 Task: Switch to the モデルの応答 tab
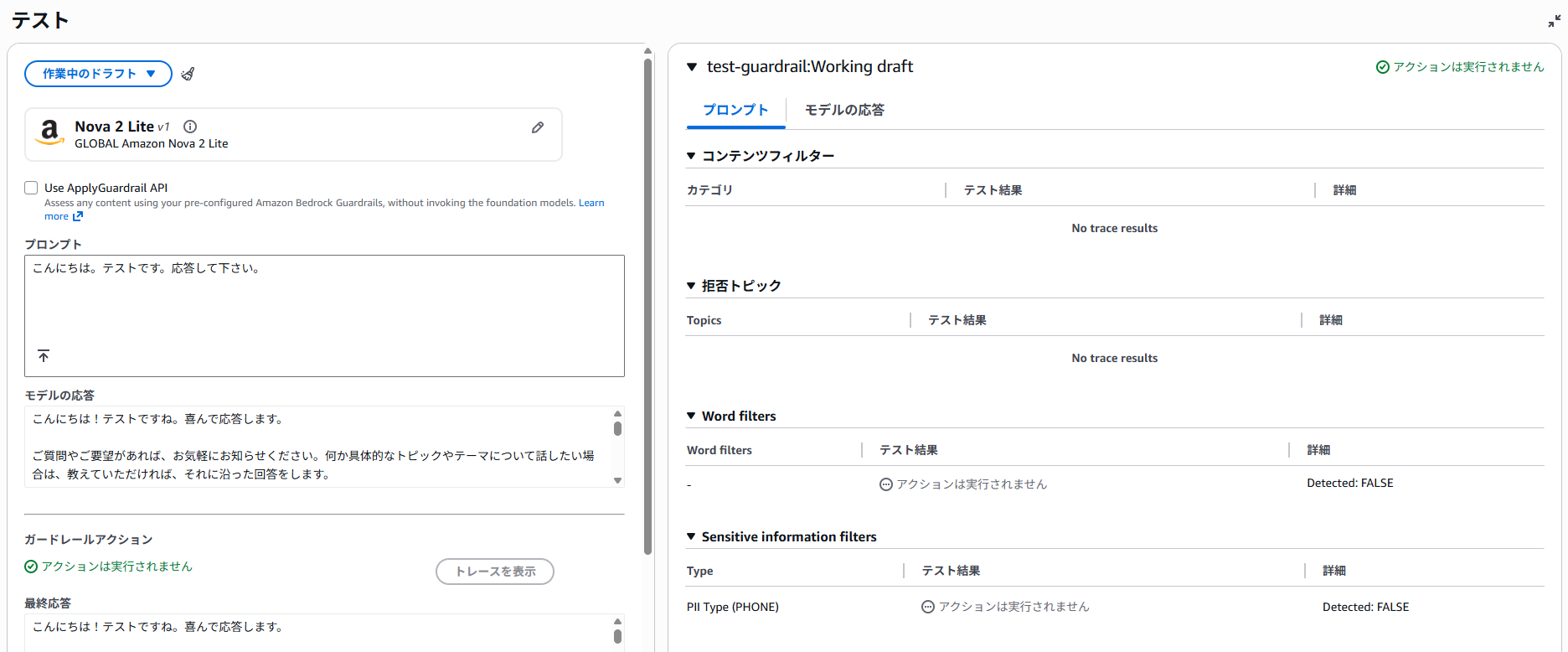[x=844, y=110]
